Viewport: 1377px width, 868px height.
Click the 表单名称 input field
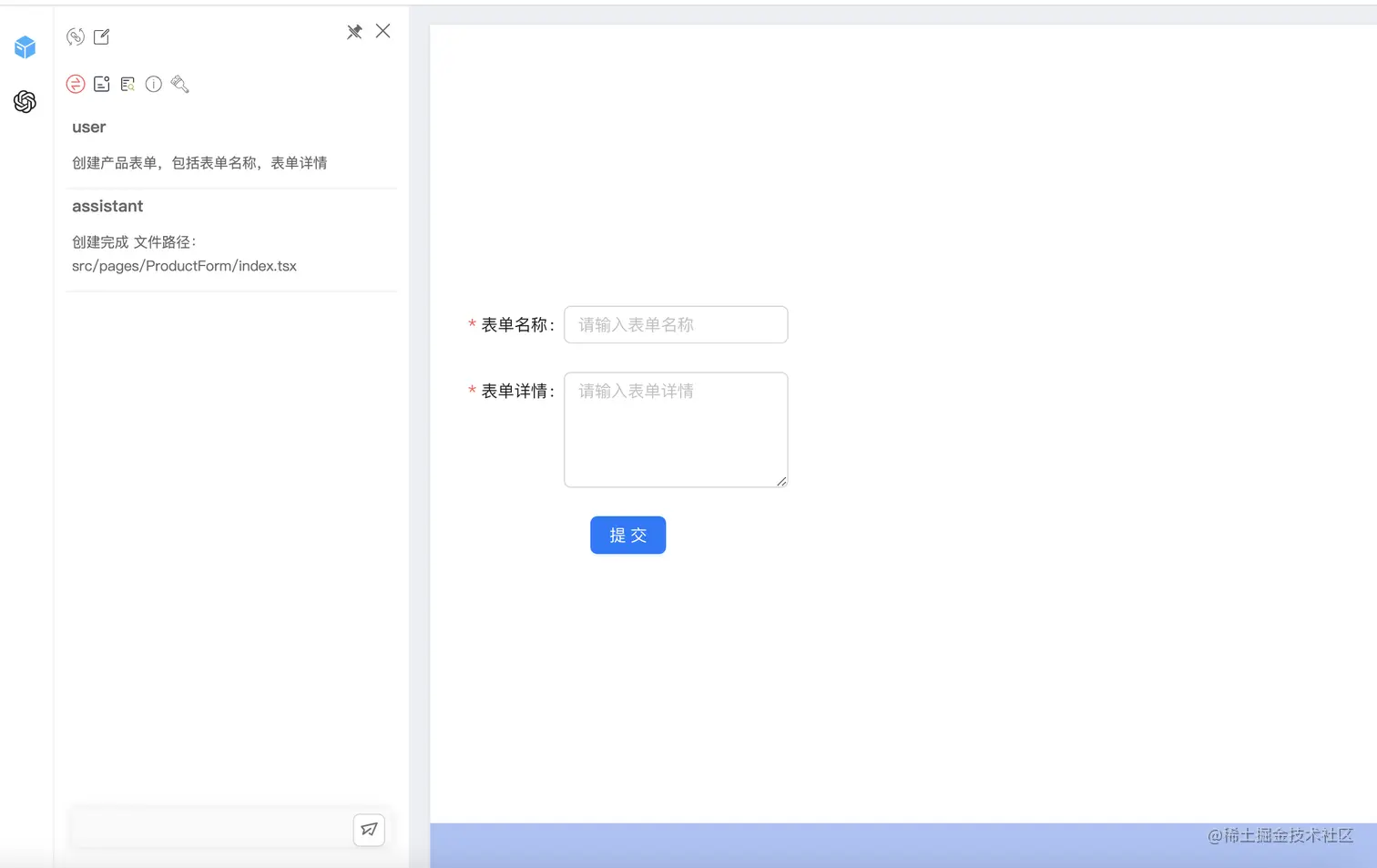pyautogui.click(x=675, y=324)
